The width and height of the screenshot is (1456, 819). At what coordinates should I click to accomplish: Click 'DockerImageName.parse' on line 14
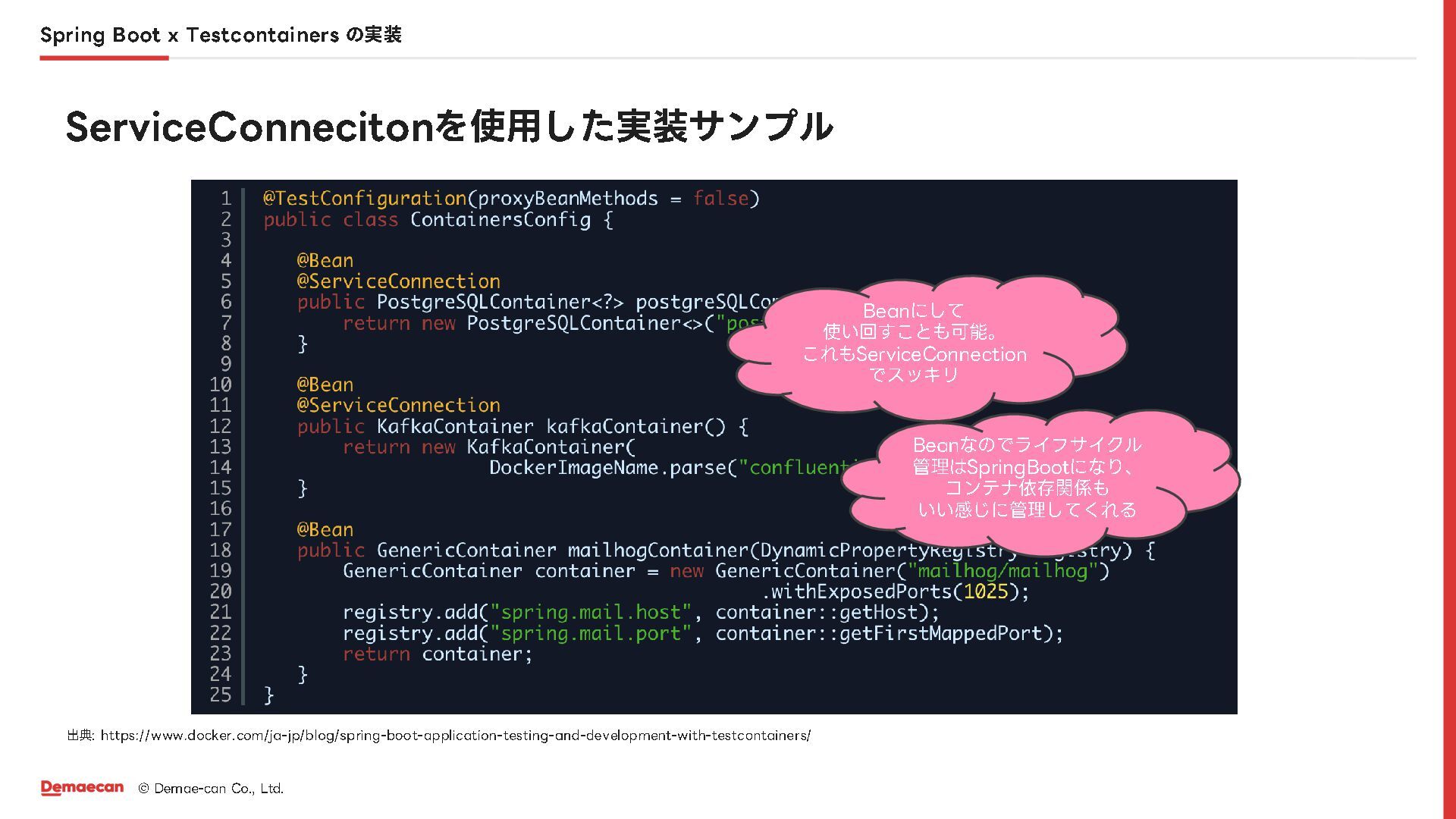tap(607, 468)
